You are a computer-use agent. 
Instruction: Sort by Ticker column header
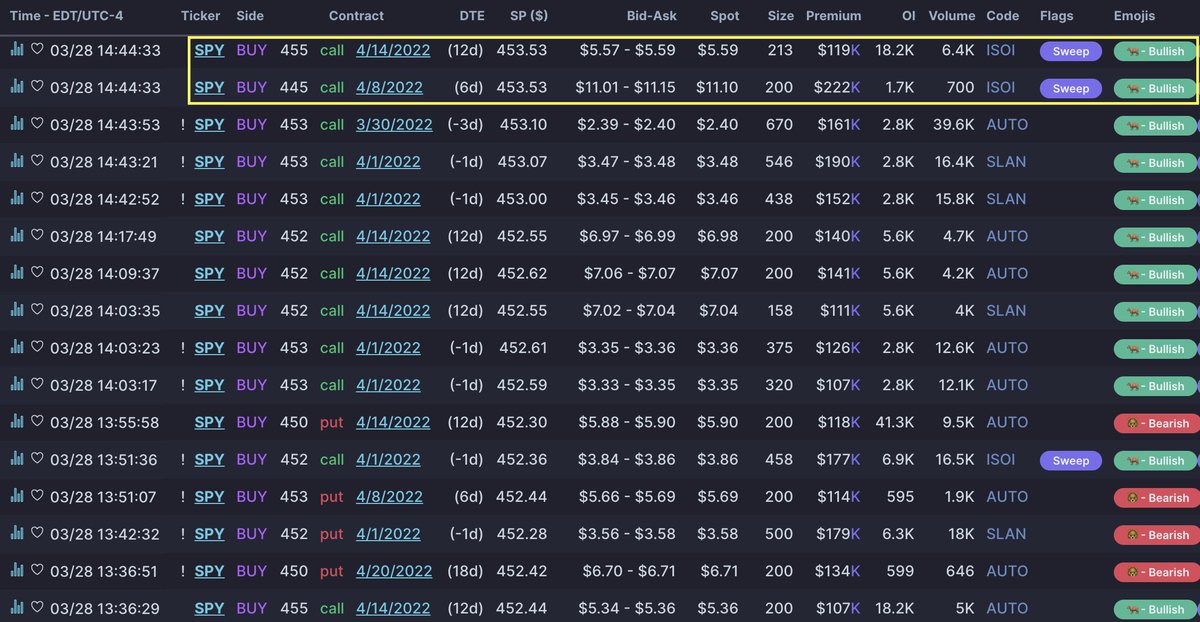pos(201,16)
